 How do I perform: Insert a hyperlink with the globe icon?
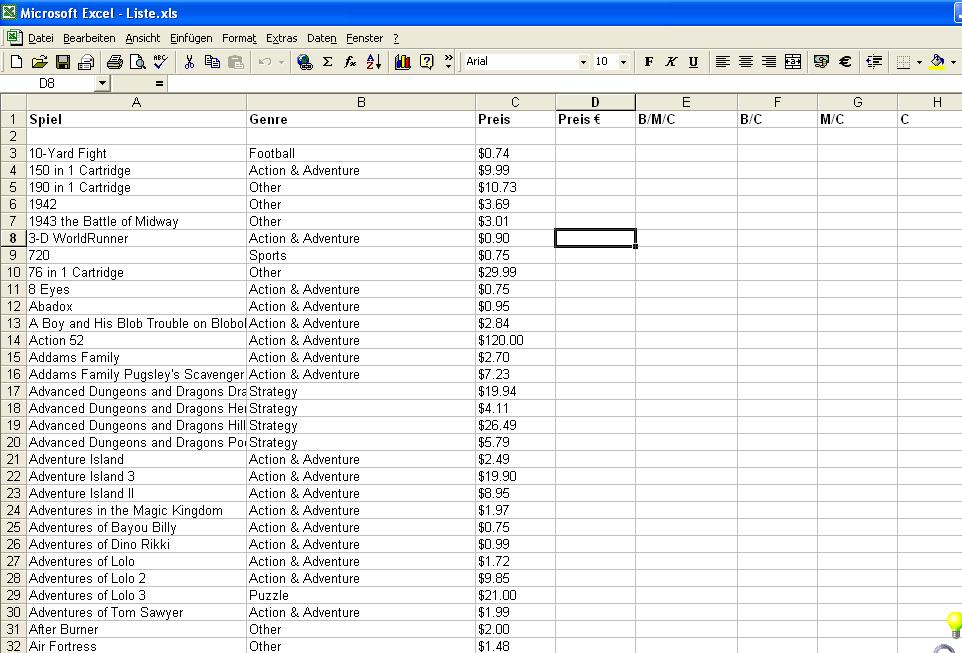[304, 62]
